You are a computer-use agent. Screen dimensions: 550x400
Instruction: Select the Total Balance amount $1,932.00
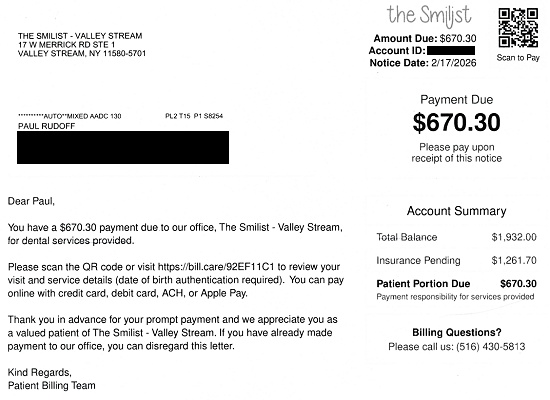click(x=514, y=237)
